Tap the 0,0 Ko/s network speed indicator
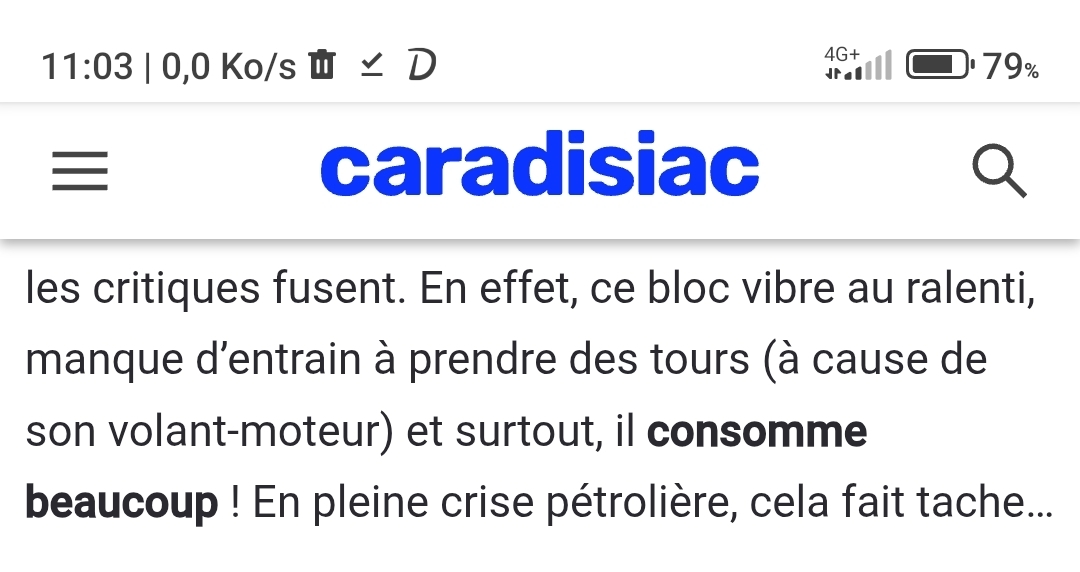The image size is (1080, 572). 229,67
